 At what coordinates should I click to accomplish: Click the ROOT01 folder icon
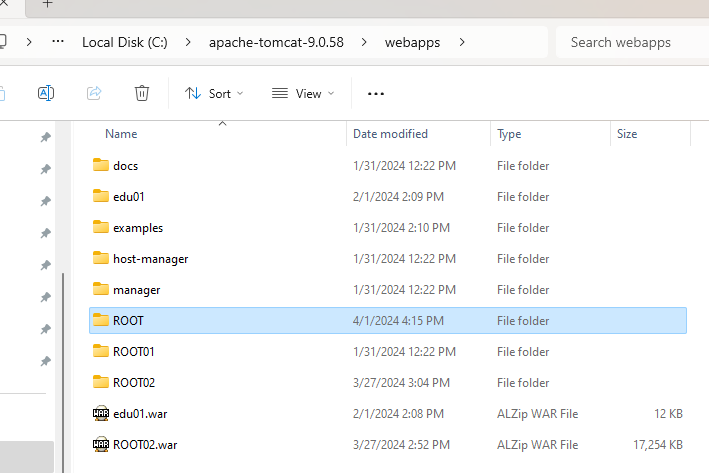[x=100, y=351]
